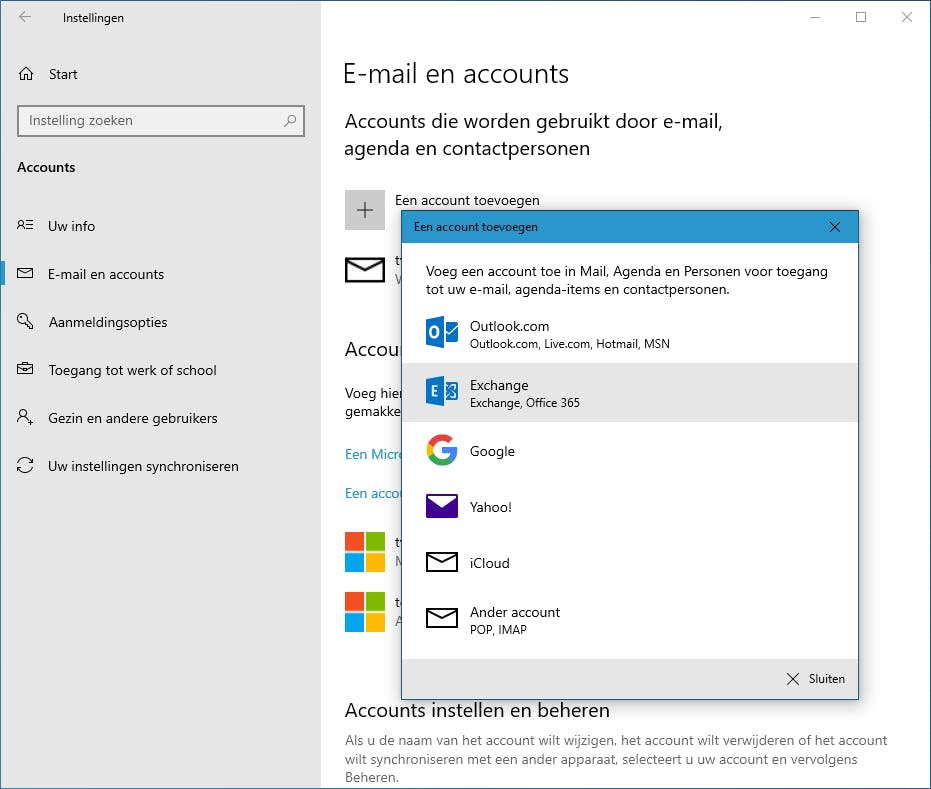This screenshot has width=931, height=789.
Task: Click in the Instelling zoeken field
Action: [x=150, y=121]
